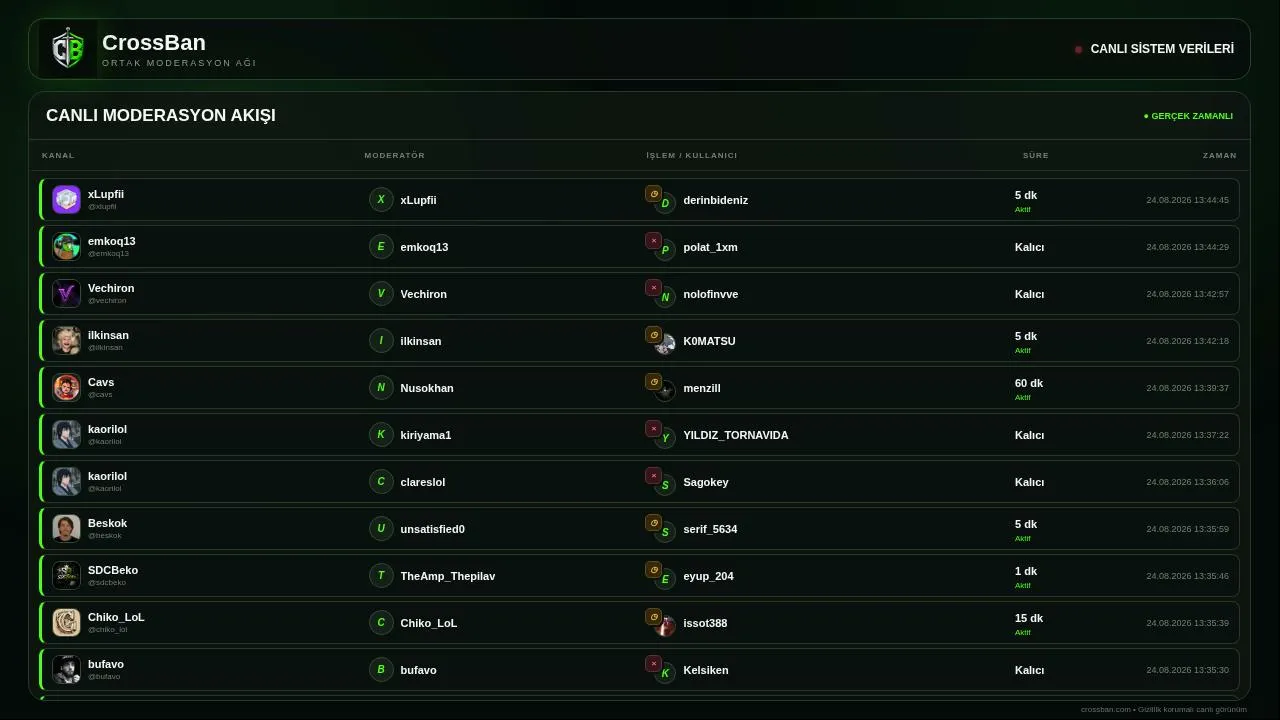Open the crossban.com footer link
Image resolution: width=1280 pixels, height=720 pixels.
(1105, 709)
